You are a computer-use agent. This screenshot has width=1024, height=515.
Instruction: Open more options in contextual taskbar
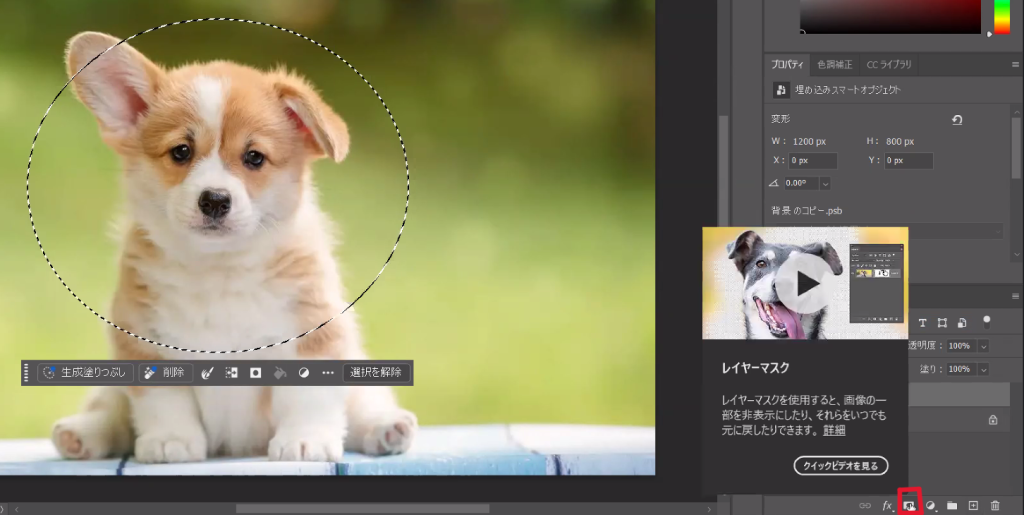(327, 373)
